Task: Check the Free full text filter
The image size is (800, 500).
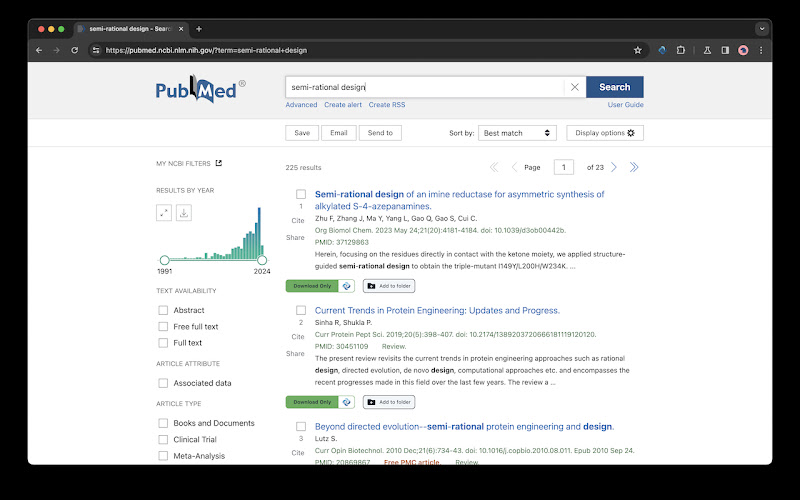Action: [x=163, y=327]
